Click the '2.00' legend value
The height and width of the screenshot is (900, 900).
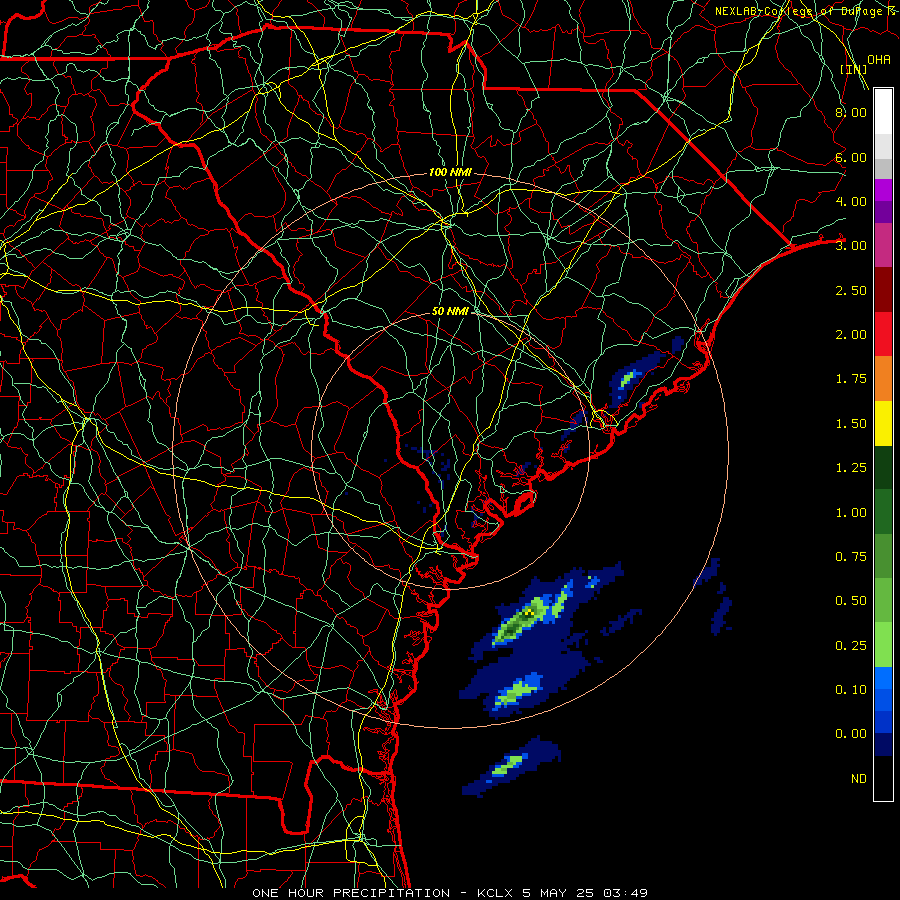point(851,335)
